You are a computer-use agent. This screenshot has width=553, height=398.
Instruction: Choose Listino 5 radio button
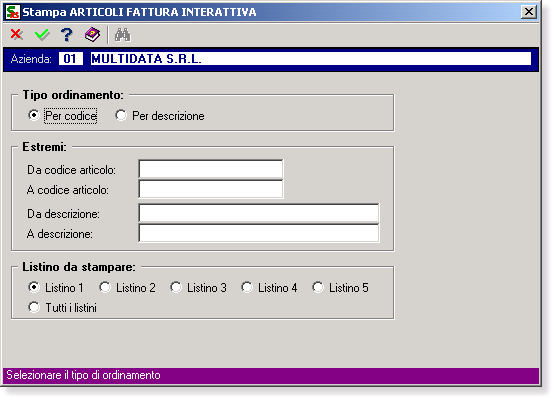click(318, 287)
